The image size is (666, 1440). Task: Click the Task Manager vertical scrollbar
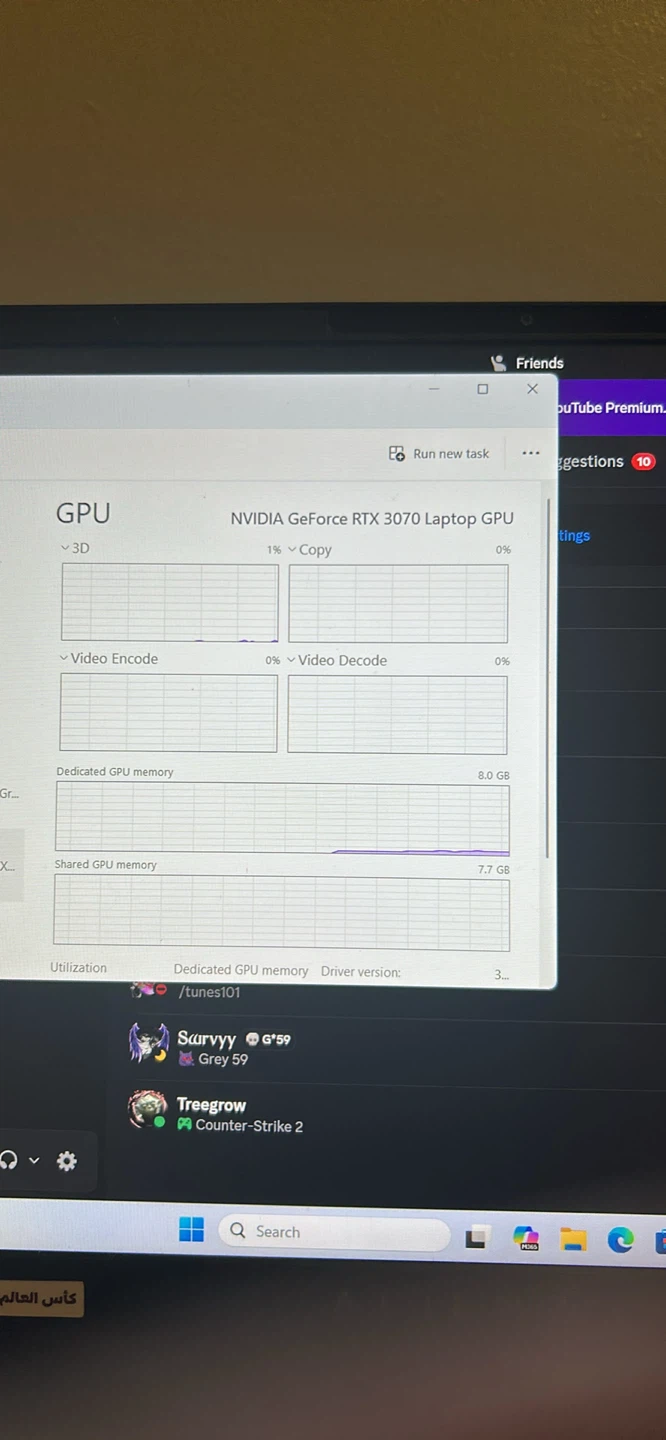[x=547, y=678]
